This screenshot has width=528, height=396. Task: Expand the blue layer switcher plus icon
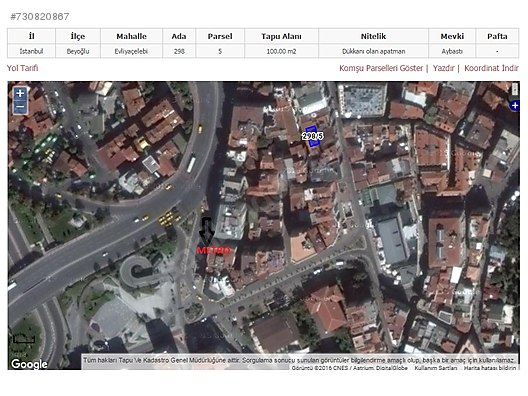tap(515, 106)
